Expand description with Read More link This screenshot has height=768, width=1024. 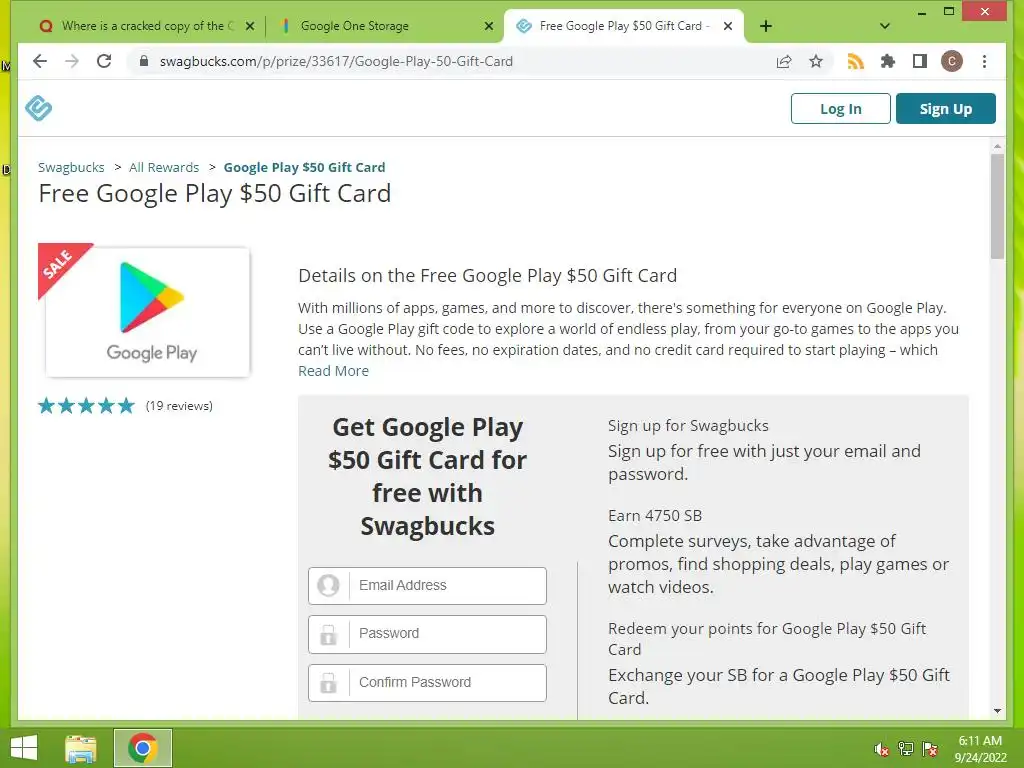pyautogui.click(x=333, y=371)
